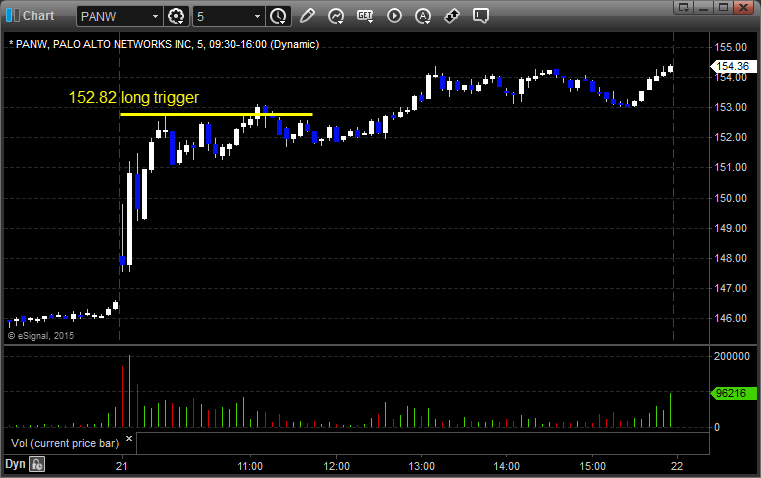Click the 150.00 price axis label
761x478 pixels.
[x=730, y=198]
